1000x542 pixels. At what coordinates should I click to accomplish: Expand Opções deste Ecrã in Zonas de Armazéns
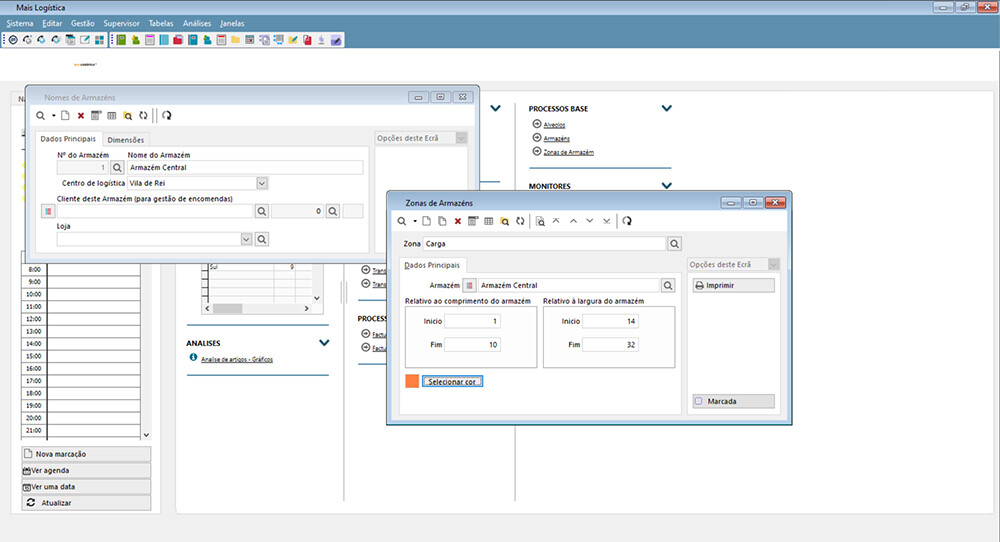click(x=774, y=265)
